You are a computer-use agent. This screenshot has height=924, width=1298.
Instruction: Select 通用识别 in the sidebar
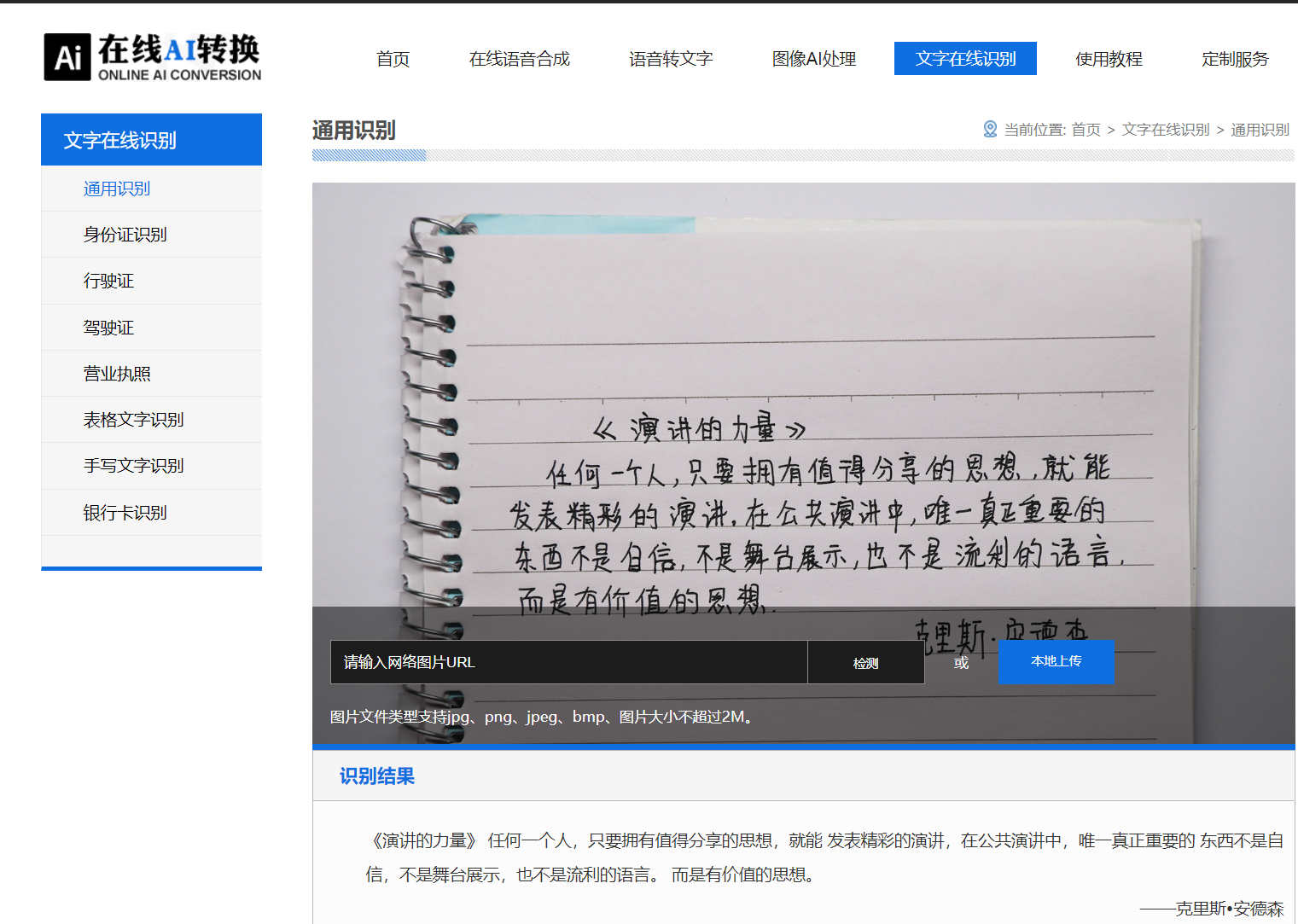pyautogui.click(x=151, y=189)
